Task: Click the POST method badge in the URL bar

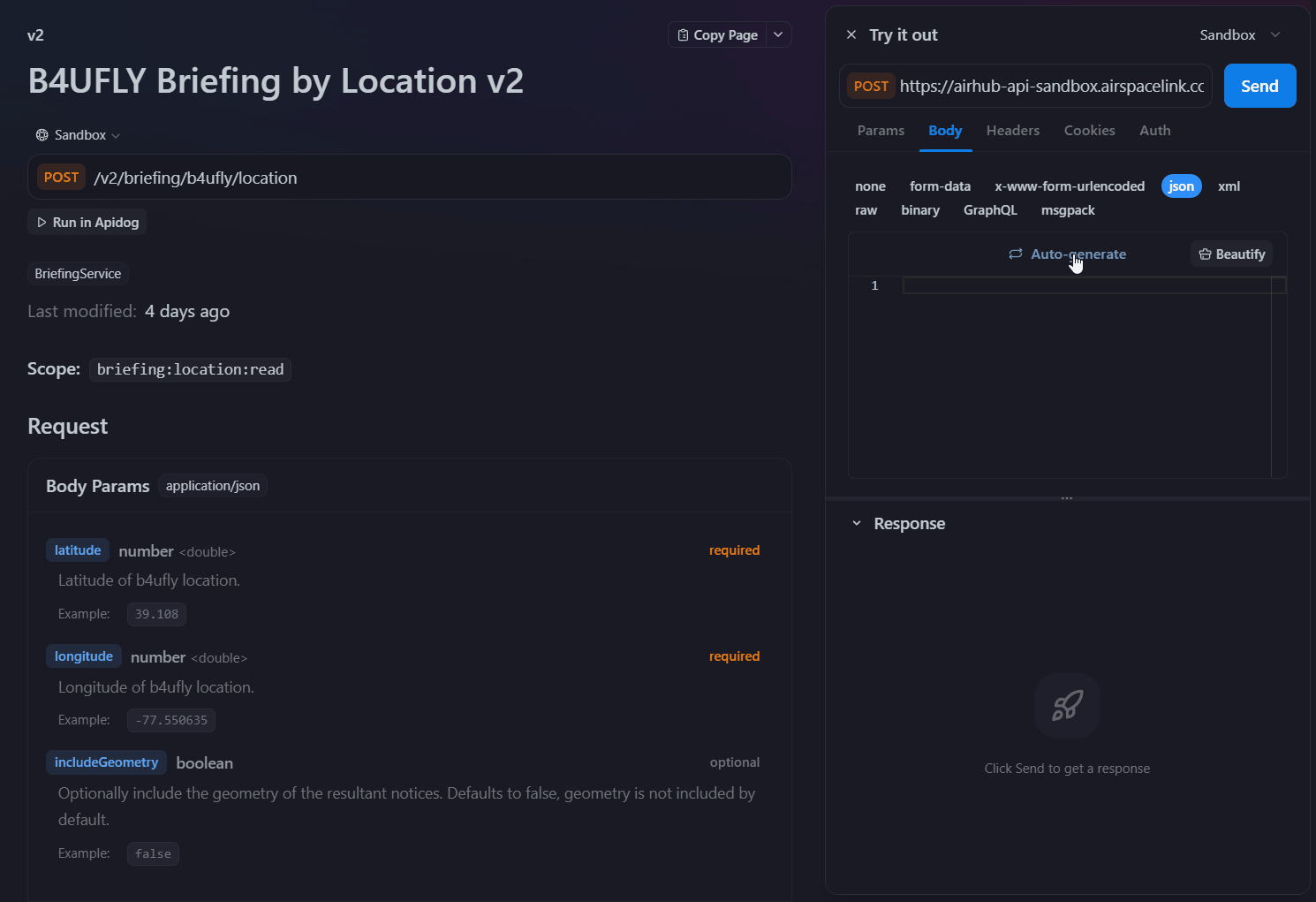Action: point(871,86)
